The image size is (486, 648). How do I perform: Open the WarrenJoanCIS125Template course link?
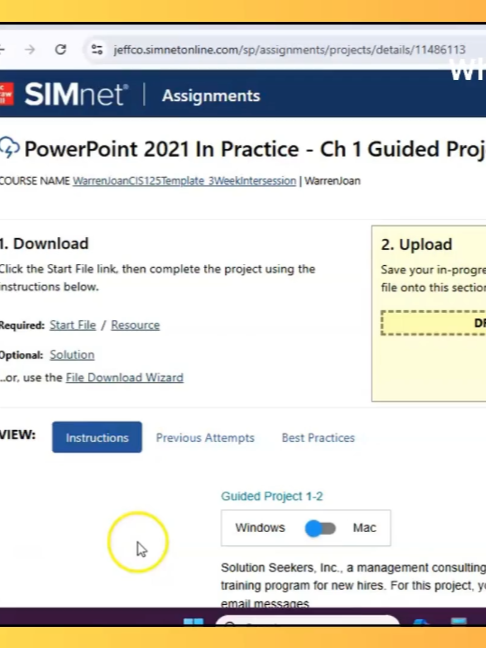point(184,181)
